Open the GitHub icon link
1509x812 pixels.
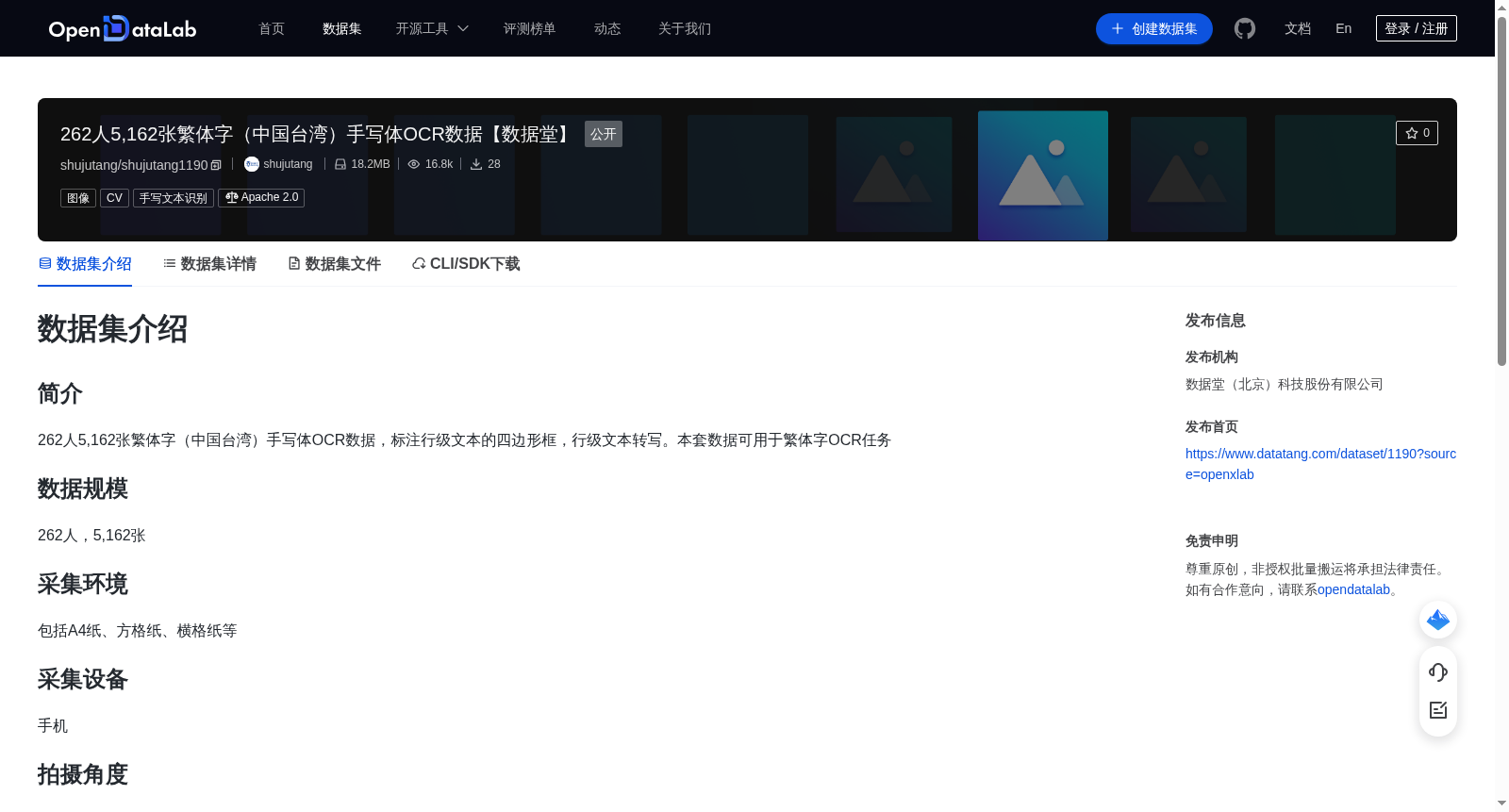pos(1245,28)
